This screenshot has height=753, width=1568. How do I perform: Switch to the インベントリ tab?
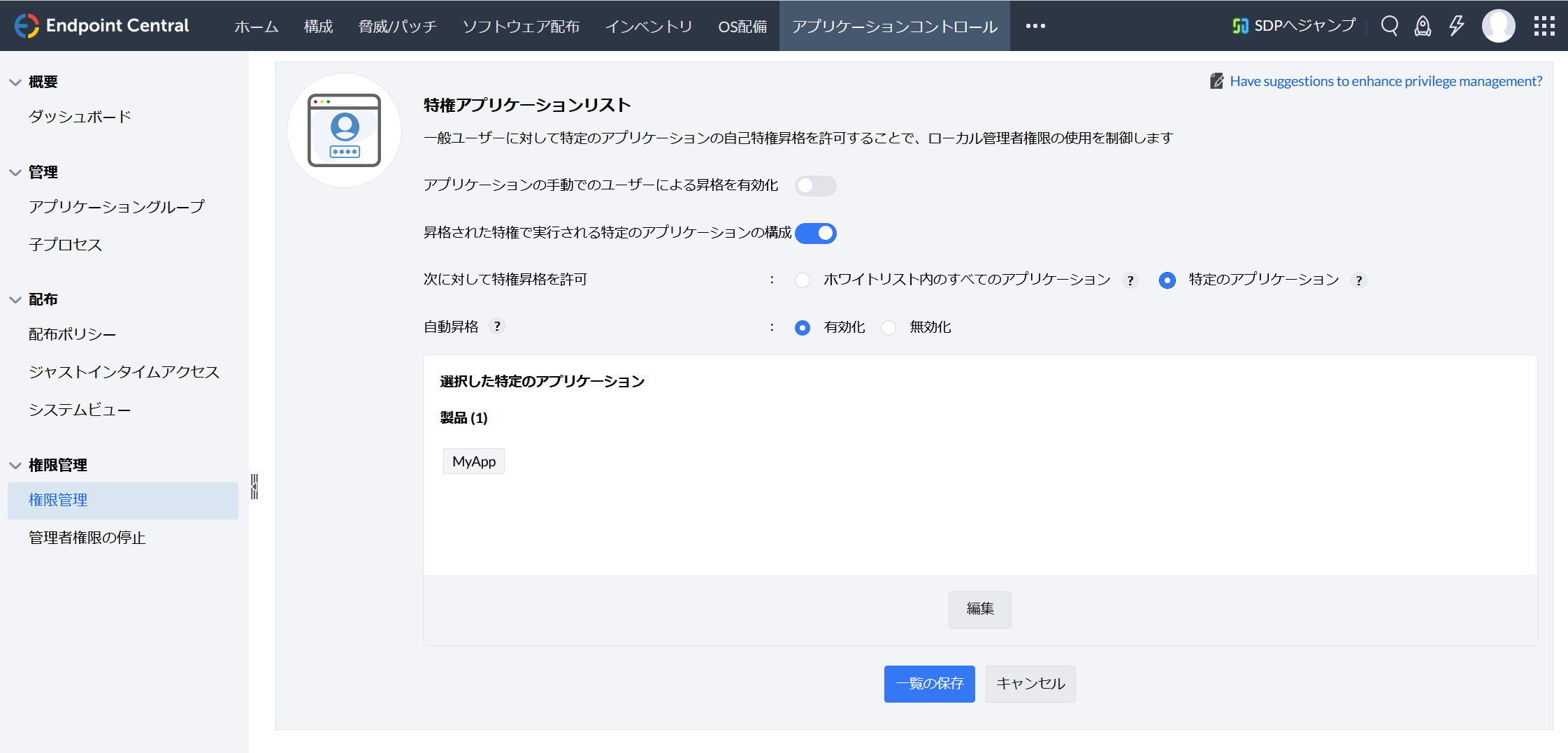tap(648, 27)
